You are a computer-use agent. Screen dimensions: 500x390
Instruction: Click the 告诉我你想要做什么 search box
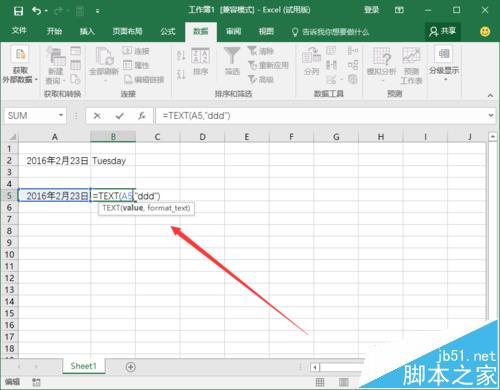click(331, 32)
